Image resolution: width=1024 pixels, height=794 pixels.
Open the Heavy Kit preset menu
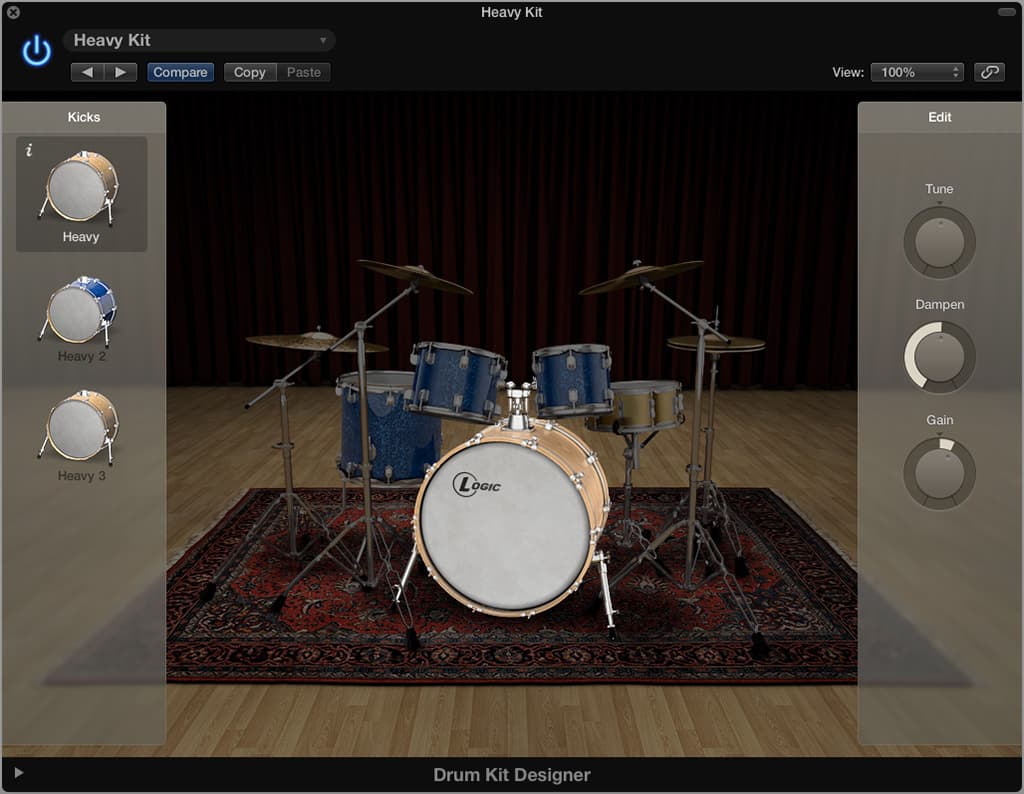click(199, 40)
